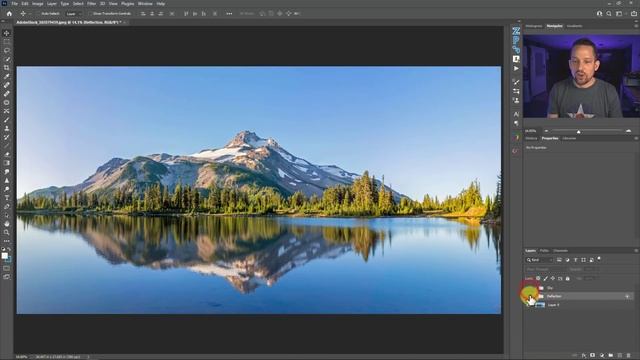
Task: Select the Hand tool
Action: tap(7, 224)
